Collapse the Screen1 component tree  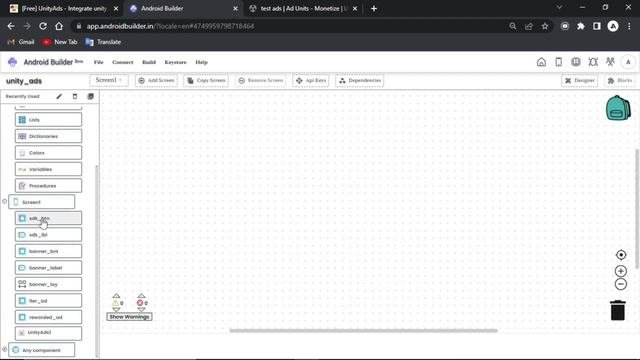tap(4, 201)
